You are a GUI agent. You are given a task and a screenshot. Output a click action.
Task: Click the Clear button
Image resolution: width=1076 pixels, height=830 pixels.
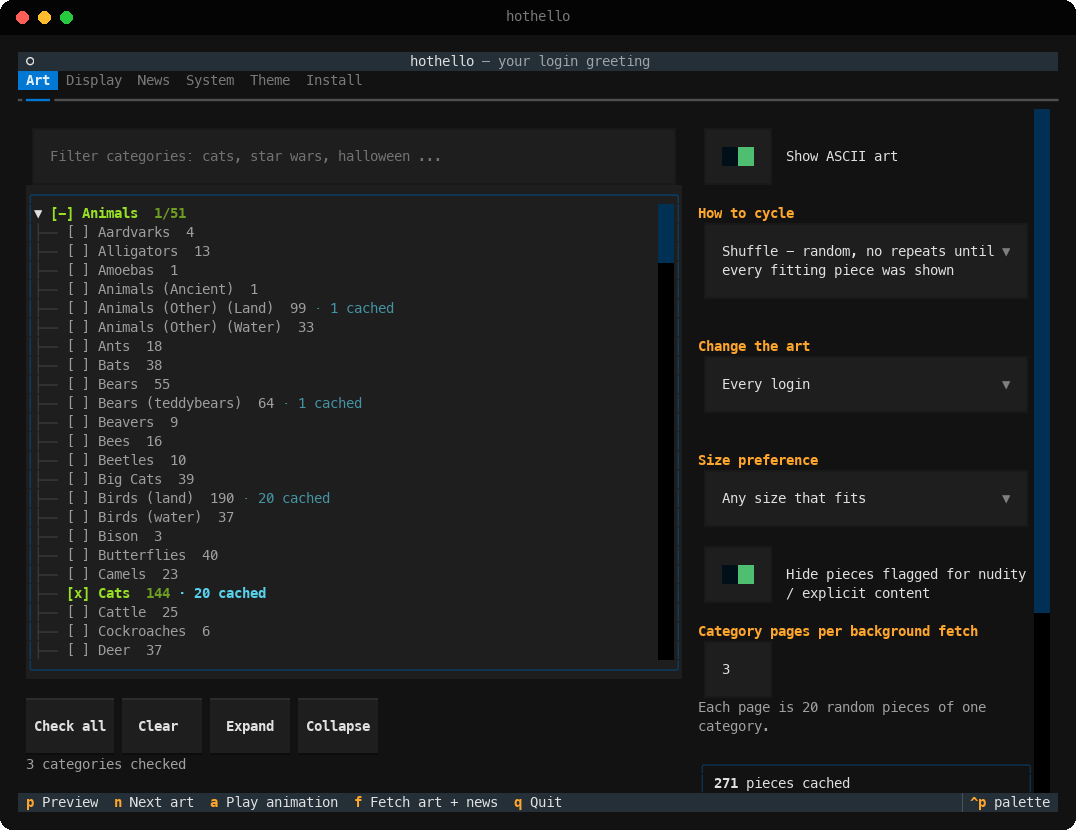tap(162, 726)
